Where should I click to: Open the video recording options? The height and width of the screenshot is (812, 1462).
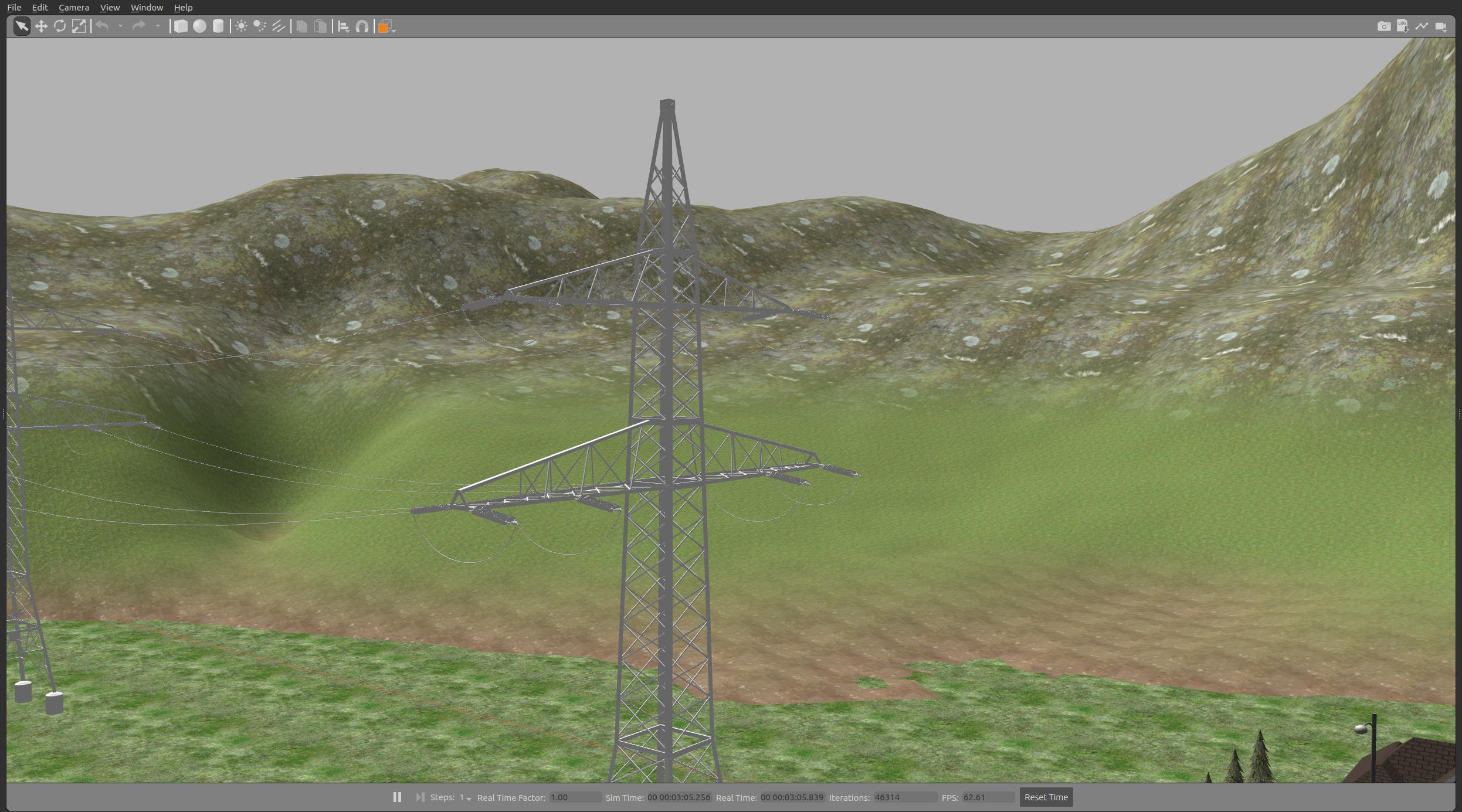(x=1441, y=26)
